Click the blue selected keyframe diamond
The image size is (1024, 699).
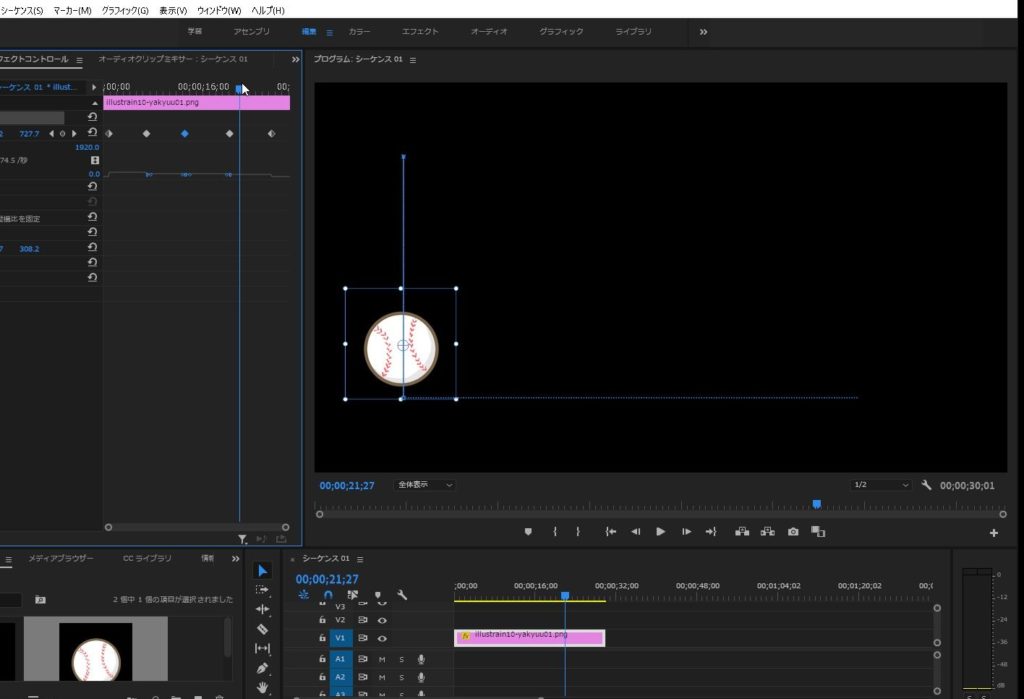coord(184,133)
